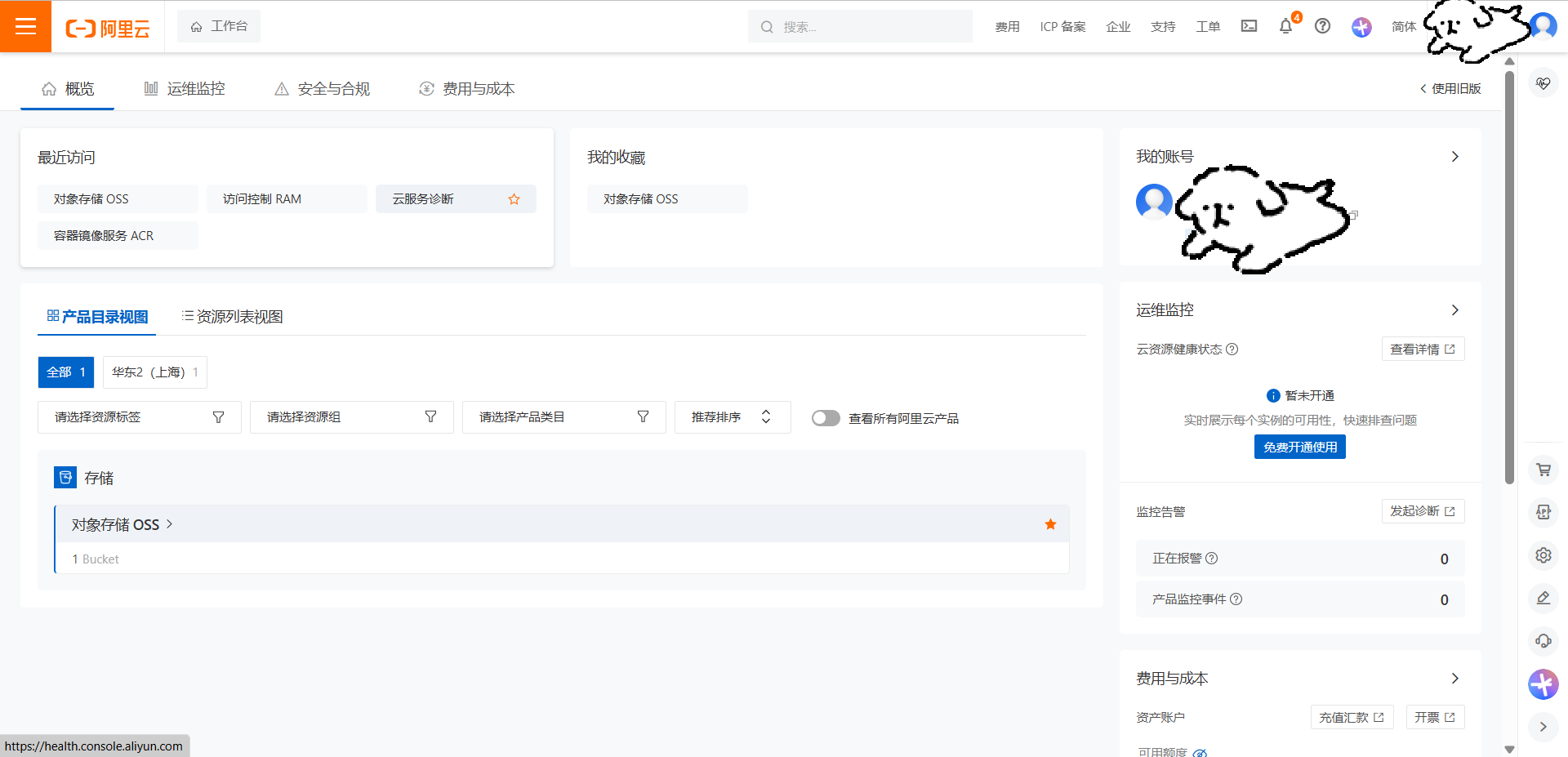
Task: Open the feedback edit icon in sidebar
Action: (x=1543, y=598)
